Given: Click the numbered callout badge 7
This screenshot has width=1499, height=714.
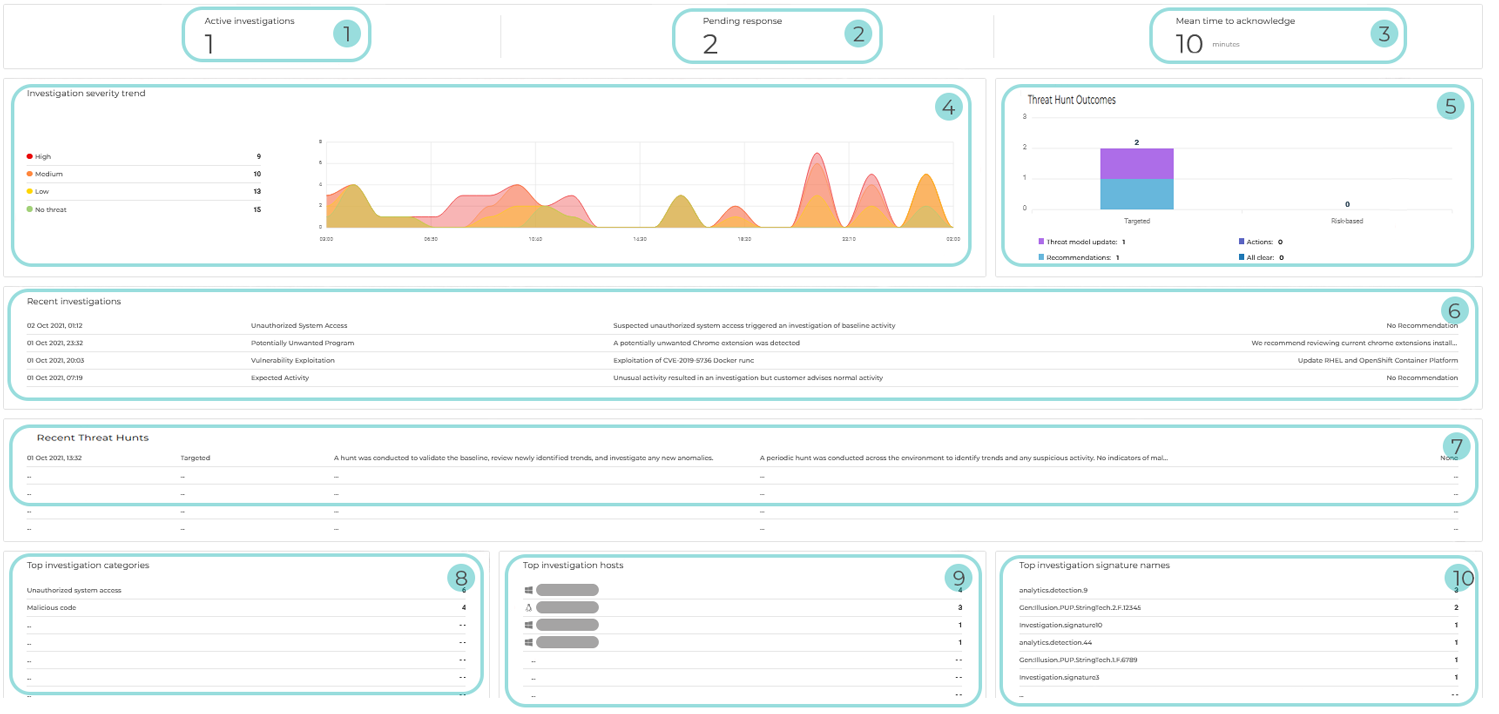Looking at the screenshot, I should [x=1455, y=447].
